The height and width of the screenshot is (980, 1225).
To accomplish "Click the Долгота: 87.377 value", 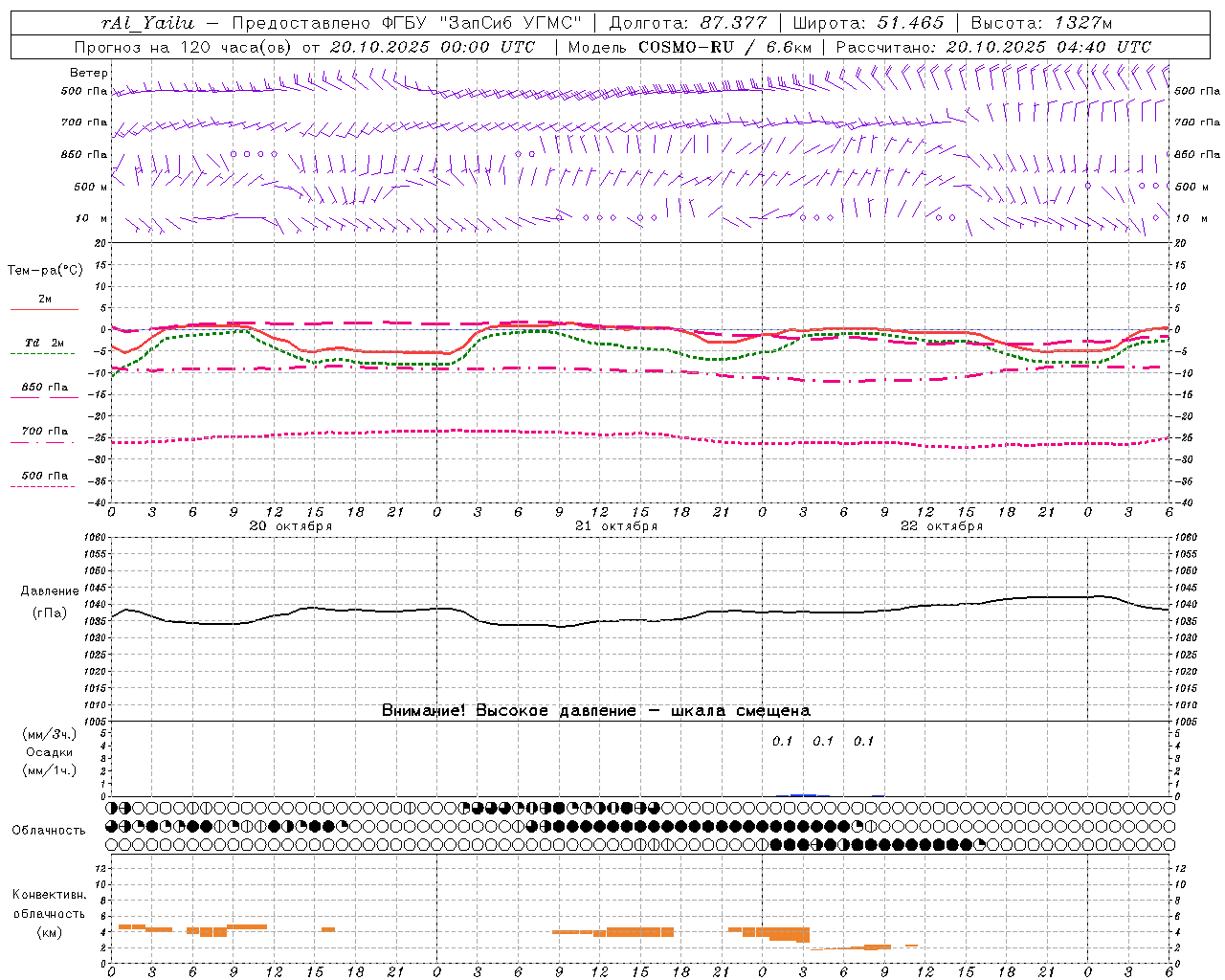I will [x=687, y=23].
